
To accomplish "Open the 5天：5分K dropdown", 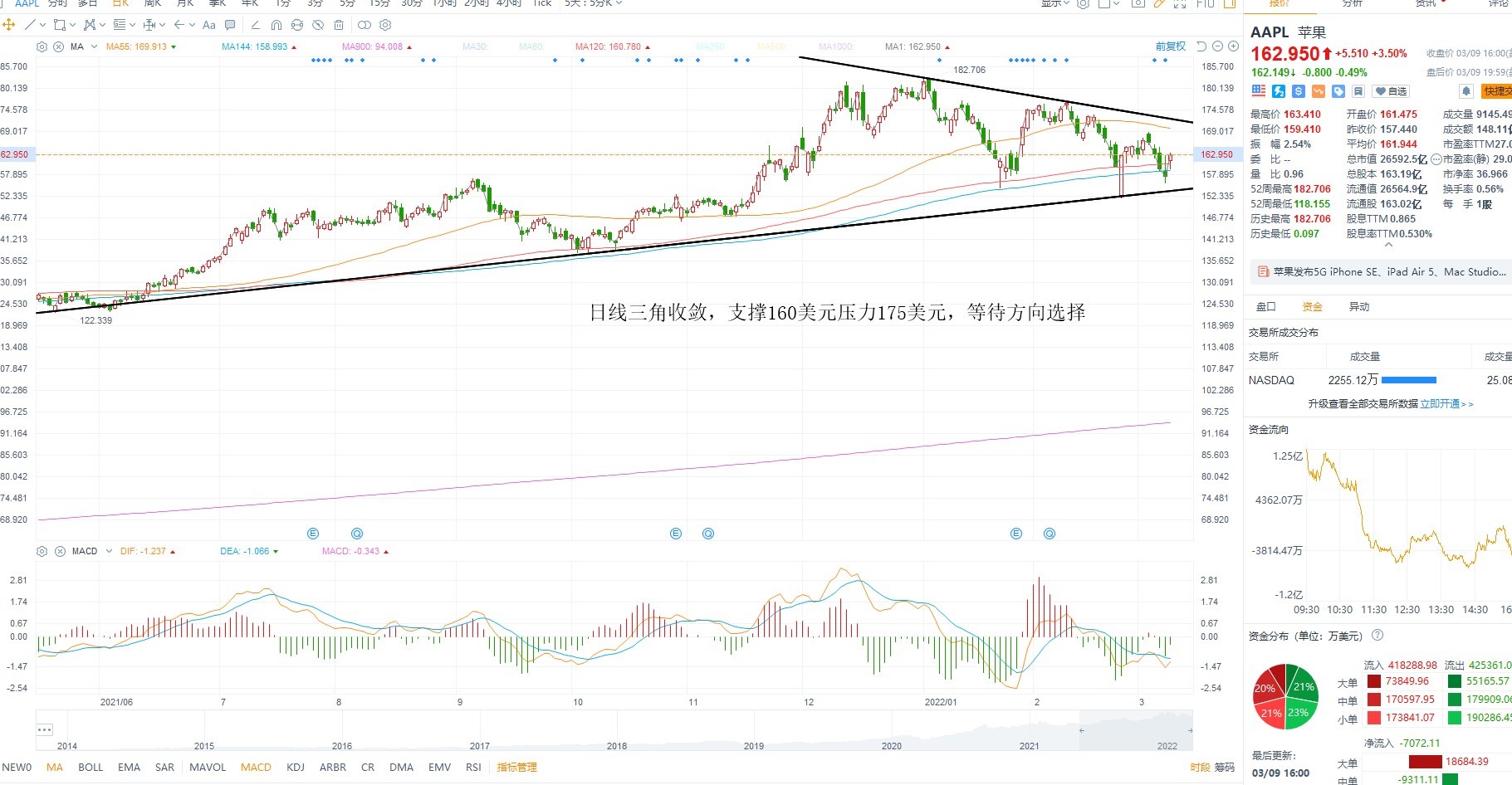I will coord(593,3).
